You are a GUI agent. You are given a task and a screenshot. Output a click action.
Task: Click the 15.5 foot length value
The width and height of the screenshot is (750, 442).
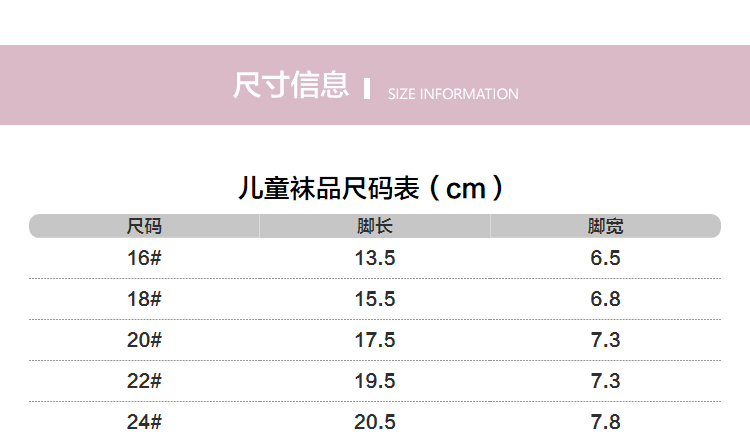[x=375, y=299]
